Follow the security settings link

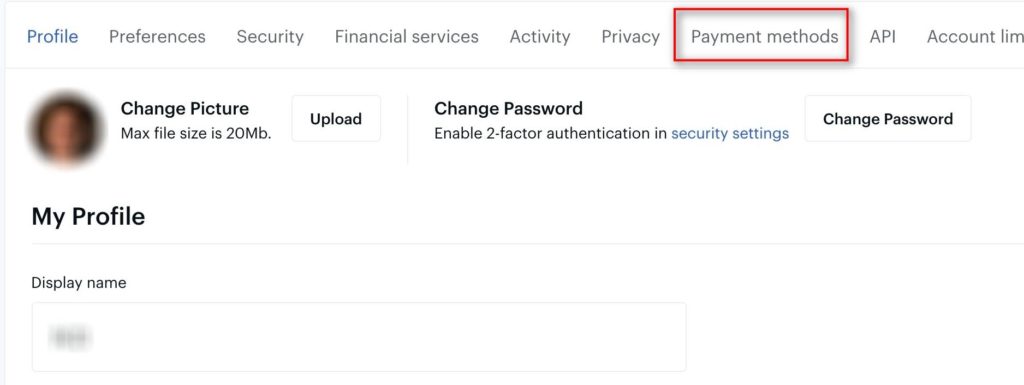(729, 134)
